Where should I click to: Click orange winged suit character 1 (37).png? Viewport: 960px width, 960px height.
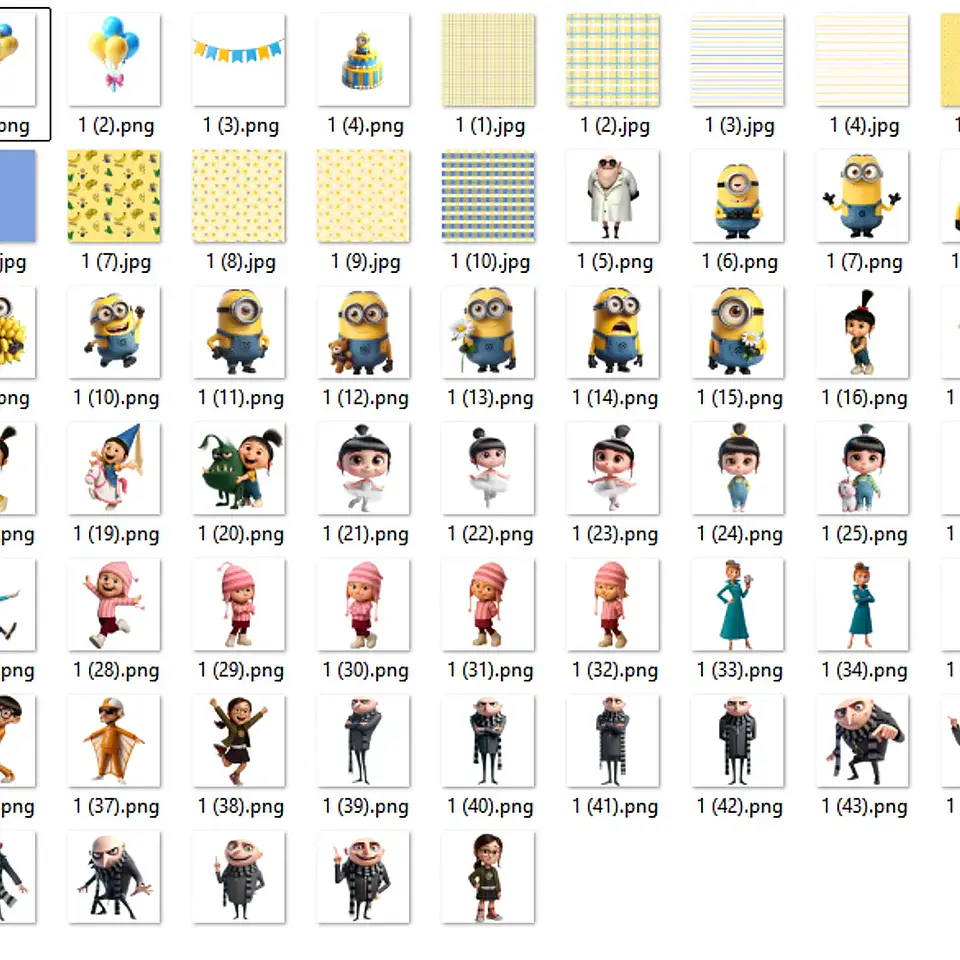113,740
